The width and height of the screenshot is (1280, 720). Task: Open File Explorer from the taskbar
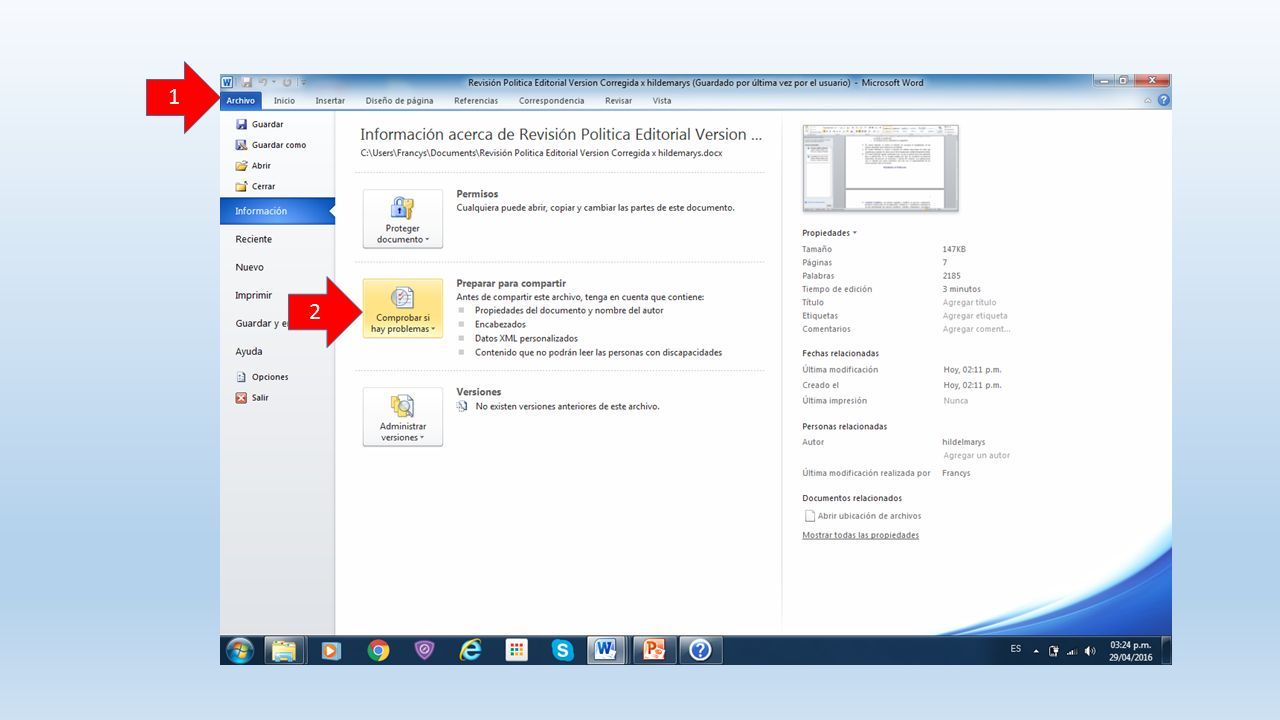(x=285, y=651)
